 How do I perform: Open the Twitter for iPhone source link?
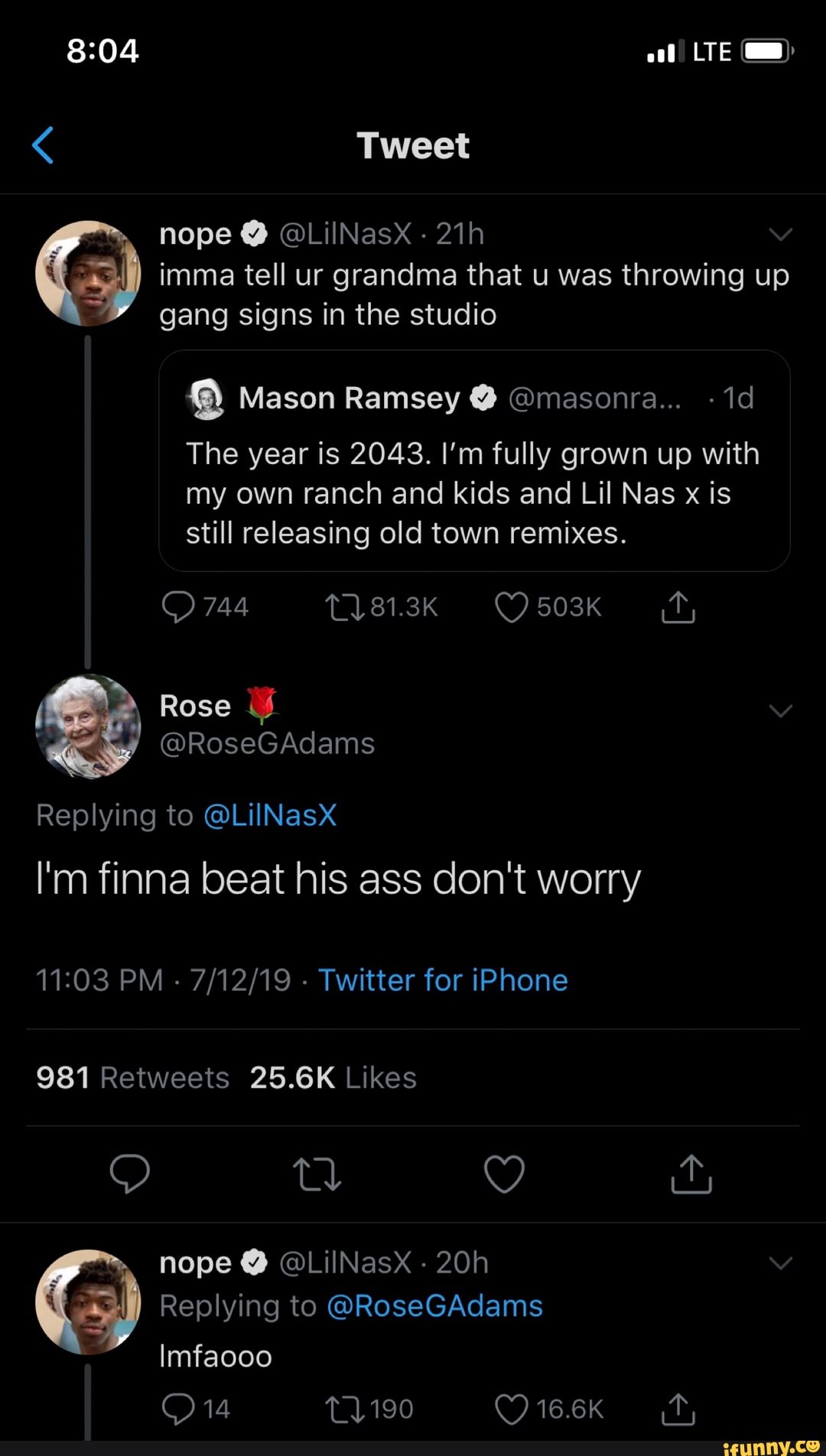(x=444, y=979)
